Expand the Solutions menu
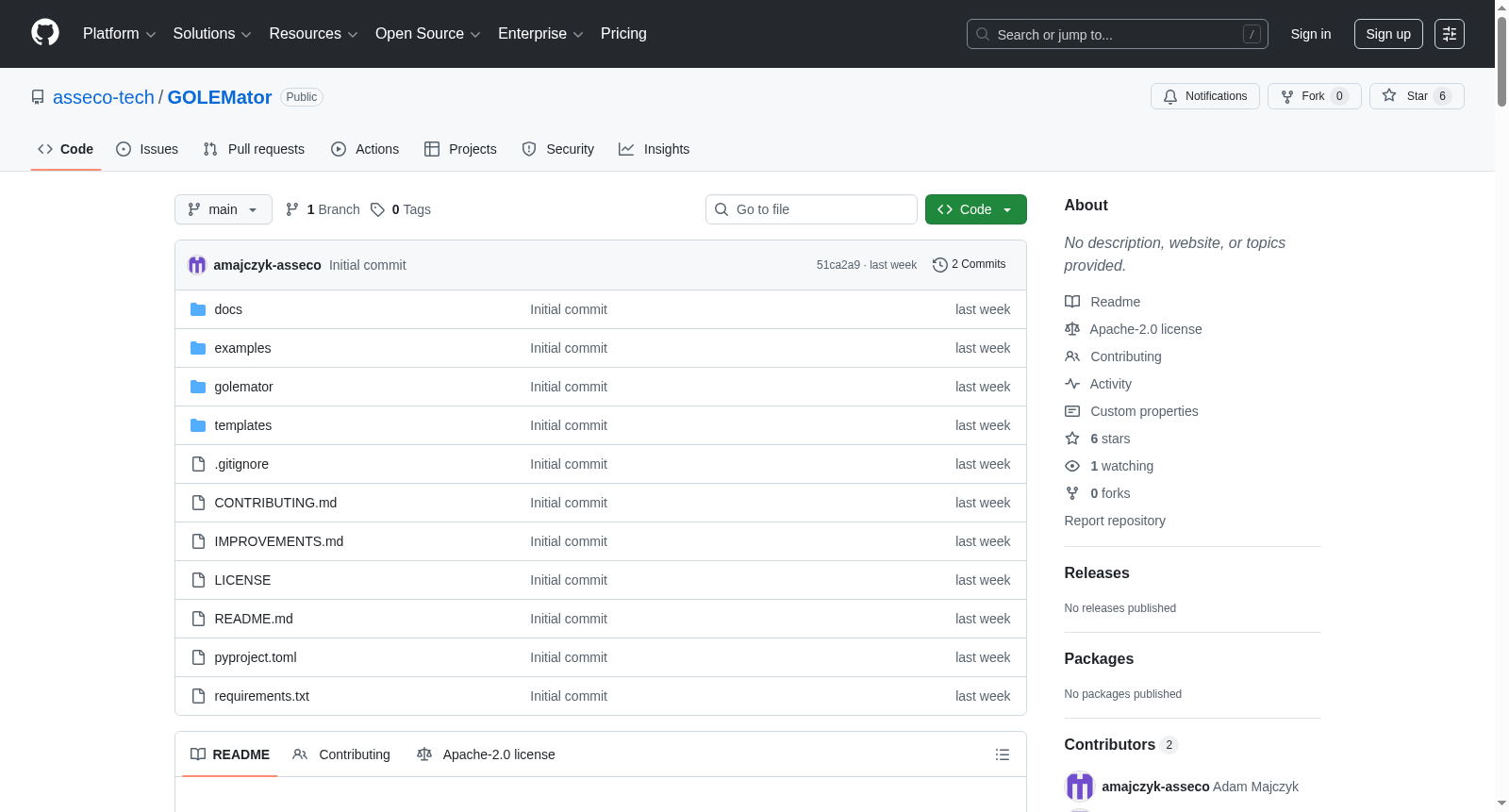 [x=212, y=33]
